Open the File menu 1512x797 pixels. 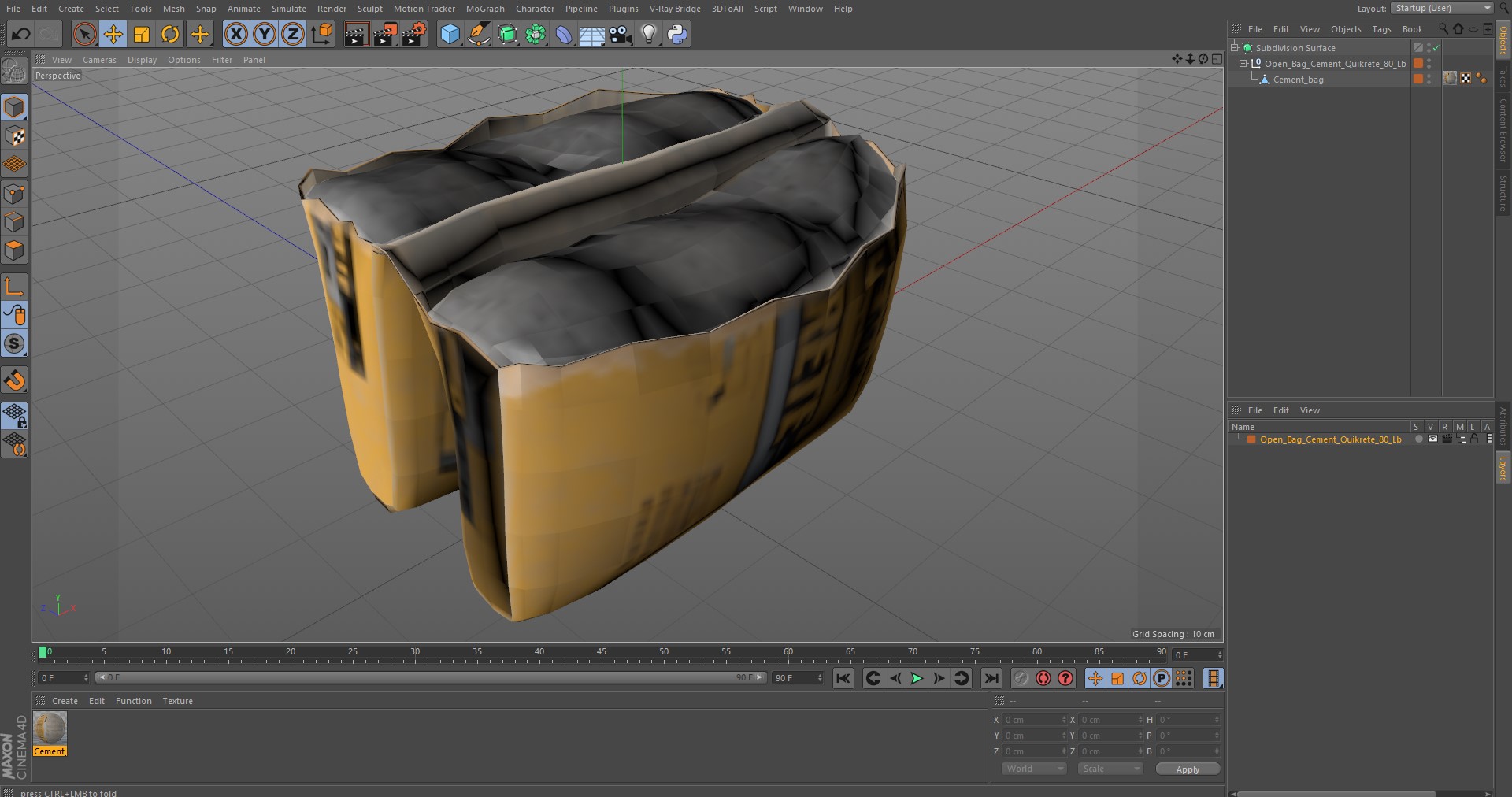point(13,9)
